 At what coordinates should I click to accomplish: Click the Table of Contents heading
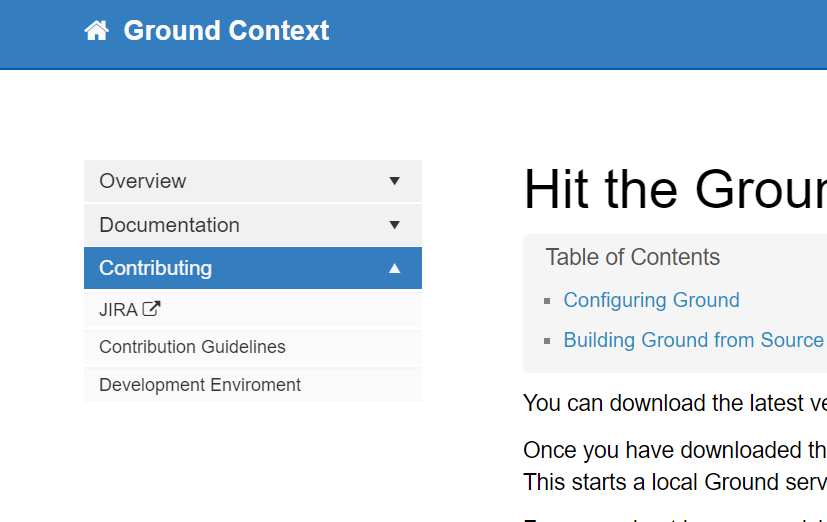632,257
